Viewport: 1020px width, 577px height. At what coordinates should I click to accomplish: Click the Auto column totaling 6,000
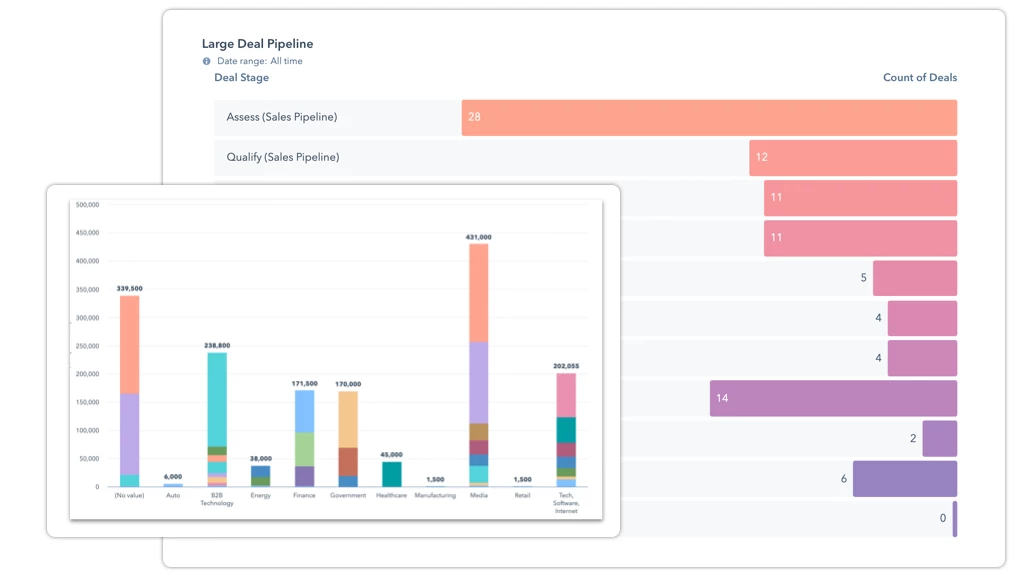click(173, 485)
